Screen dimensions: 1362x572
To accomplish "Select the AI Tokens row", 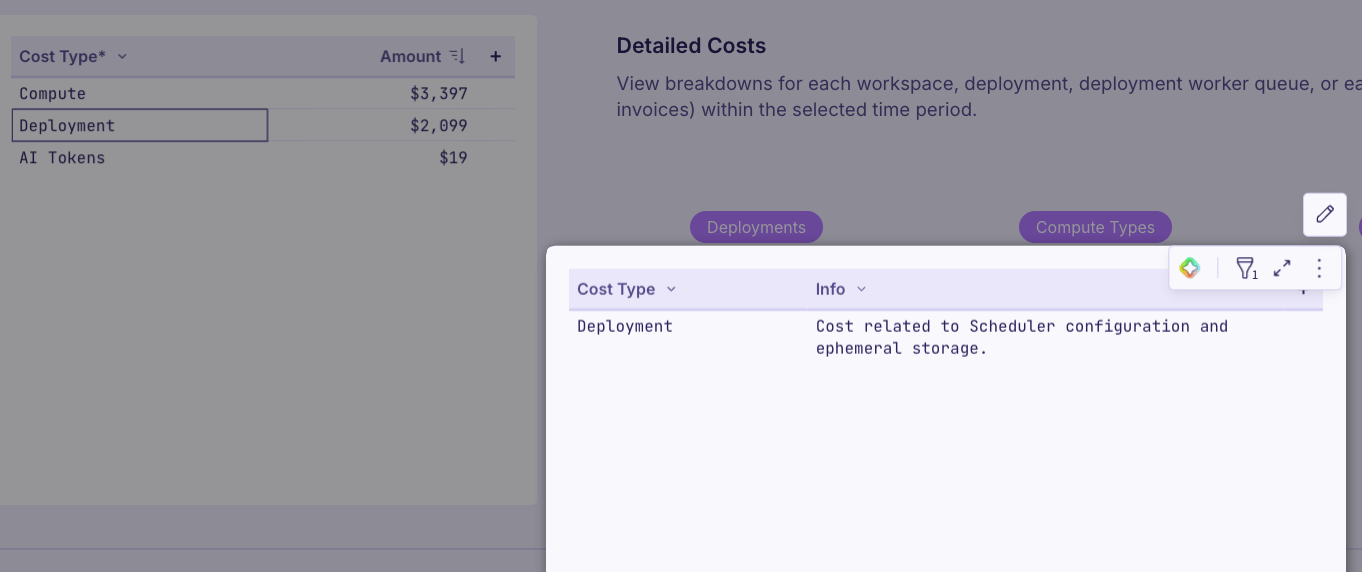I will 263,157.
